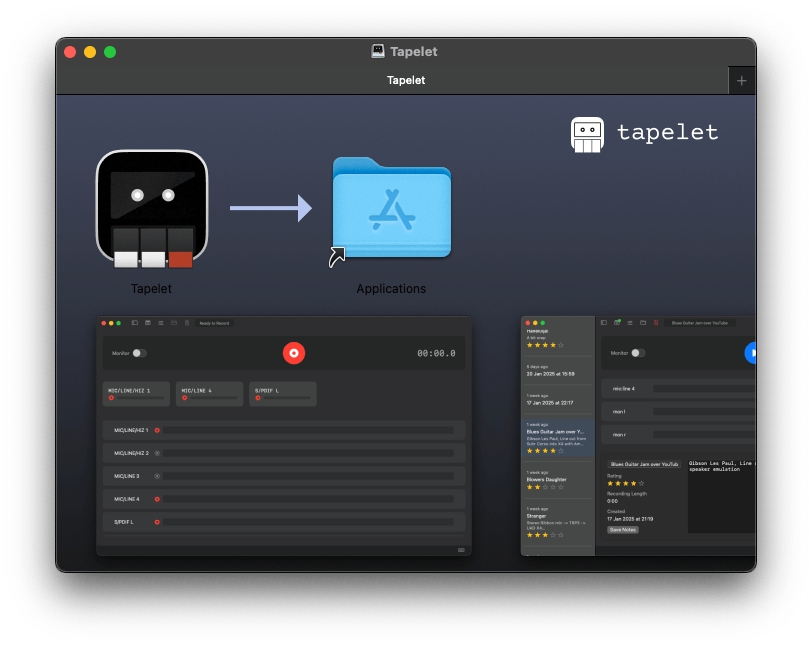Open the Applications folder shortcut
812x646 pixels.
point(391,210)
